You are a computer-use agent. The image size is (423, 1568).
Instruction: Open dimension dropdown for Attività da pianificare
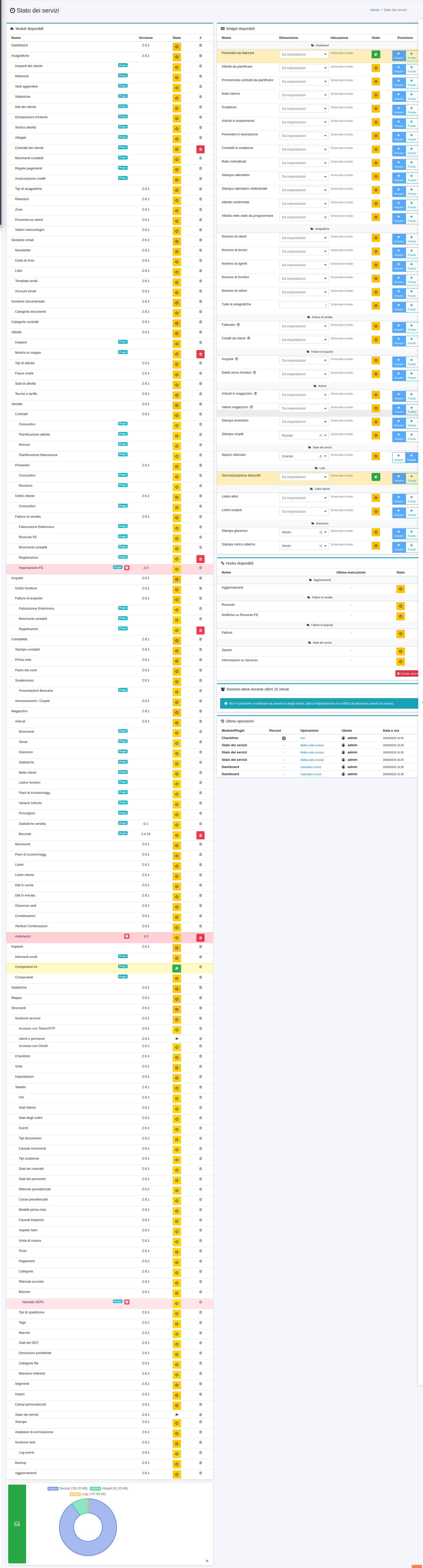point(304,68)
